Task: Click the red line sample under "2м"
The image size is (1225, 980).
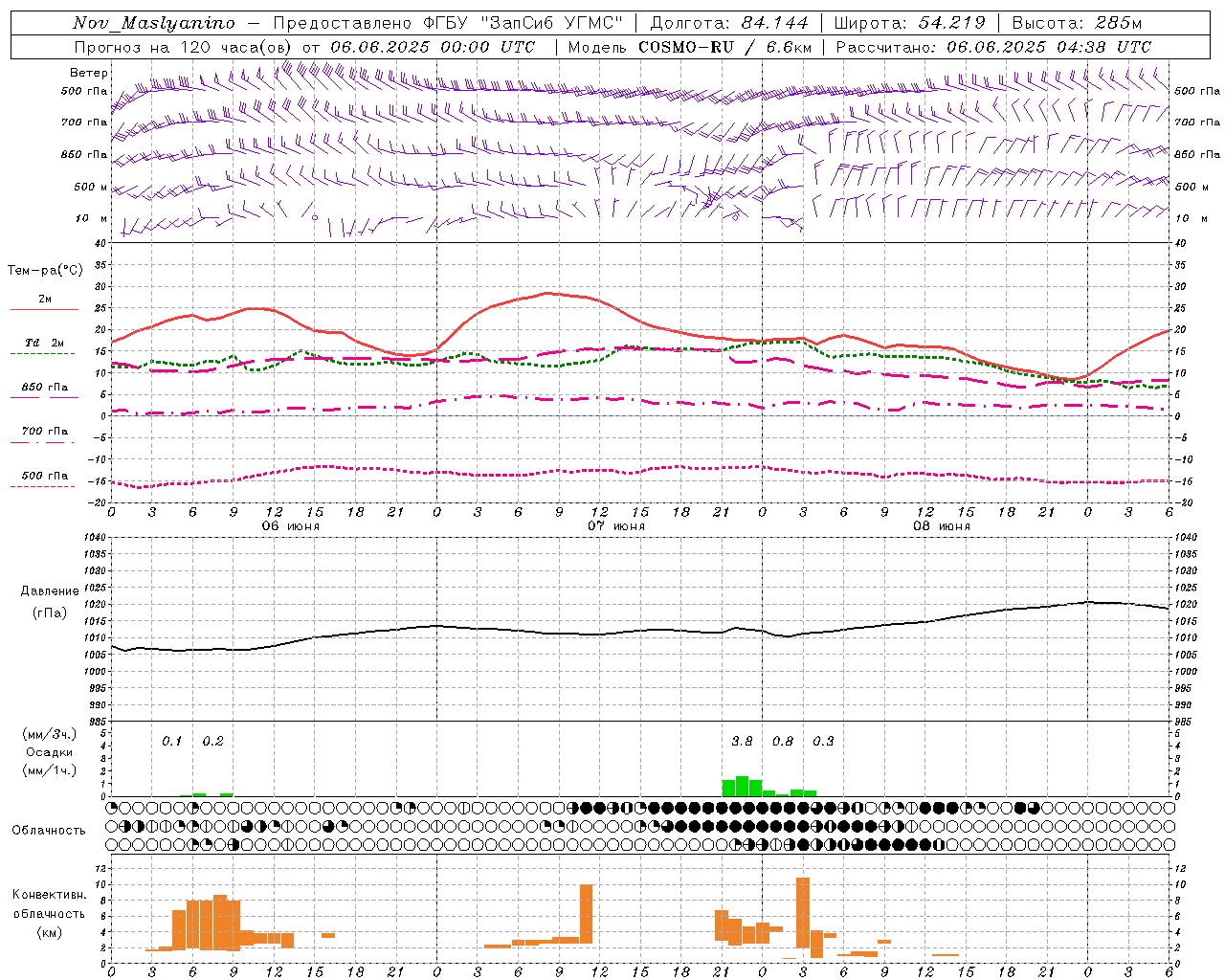Action: pos(44,310)
